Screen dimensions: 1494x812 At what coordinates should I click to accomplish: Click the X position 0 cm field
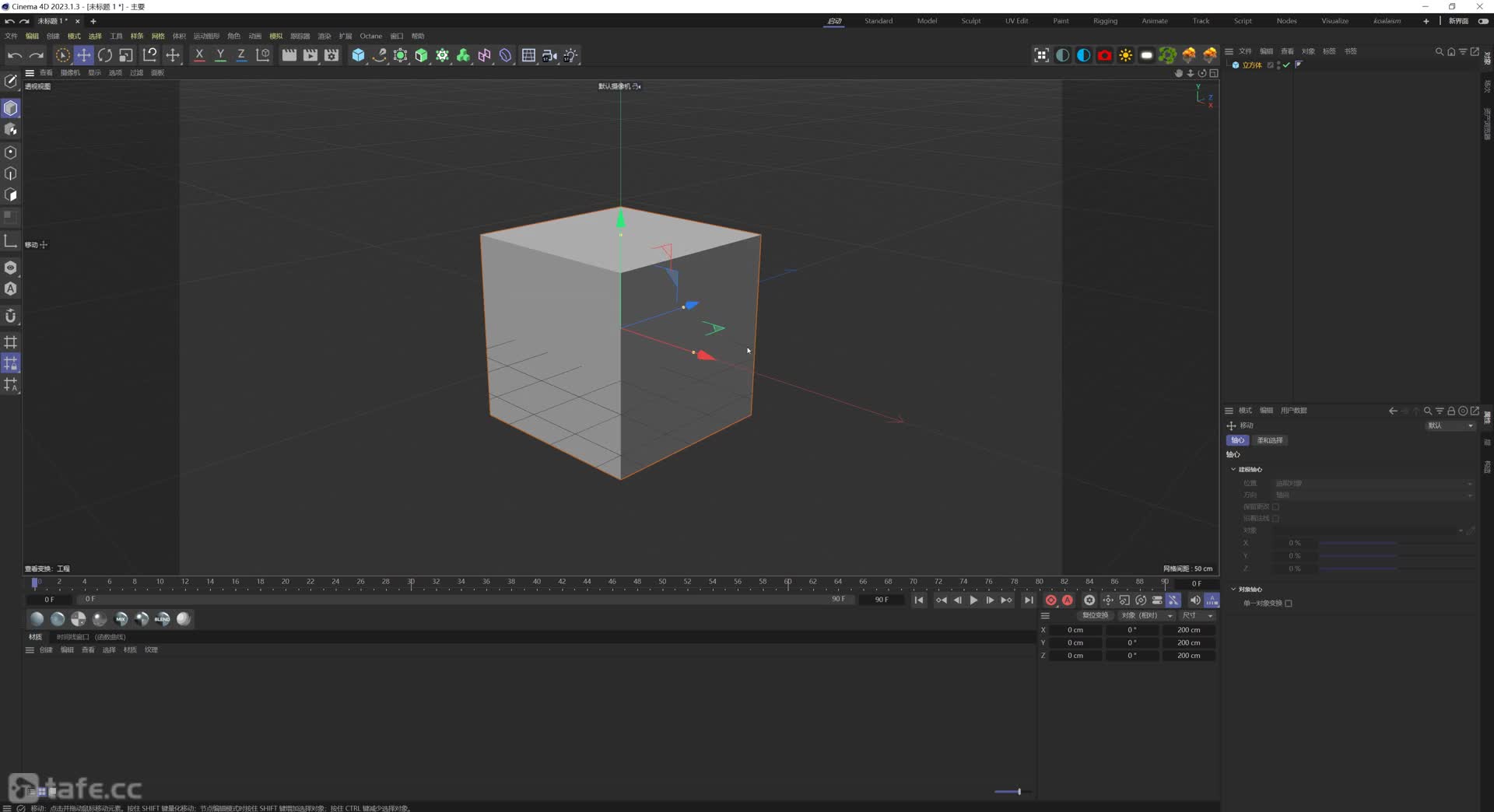[1075, 630]
